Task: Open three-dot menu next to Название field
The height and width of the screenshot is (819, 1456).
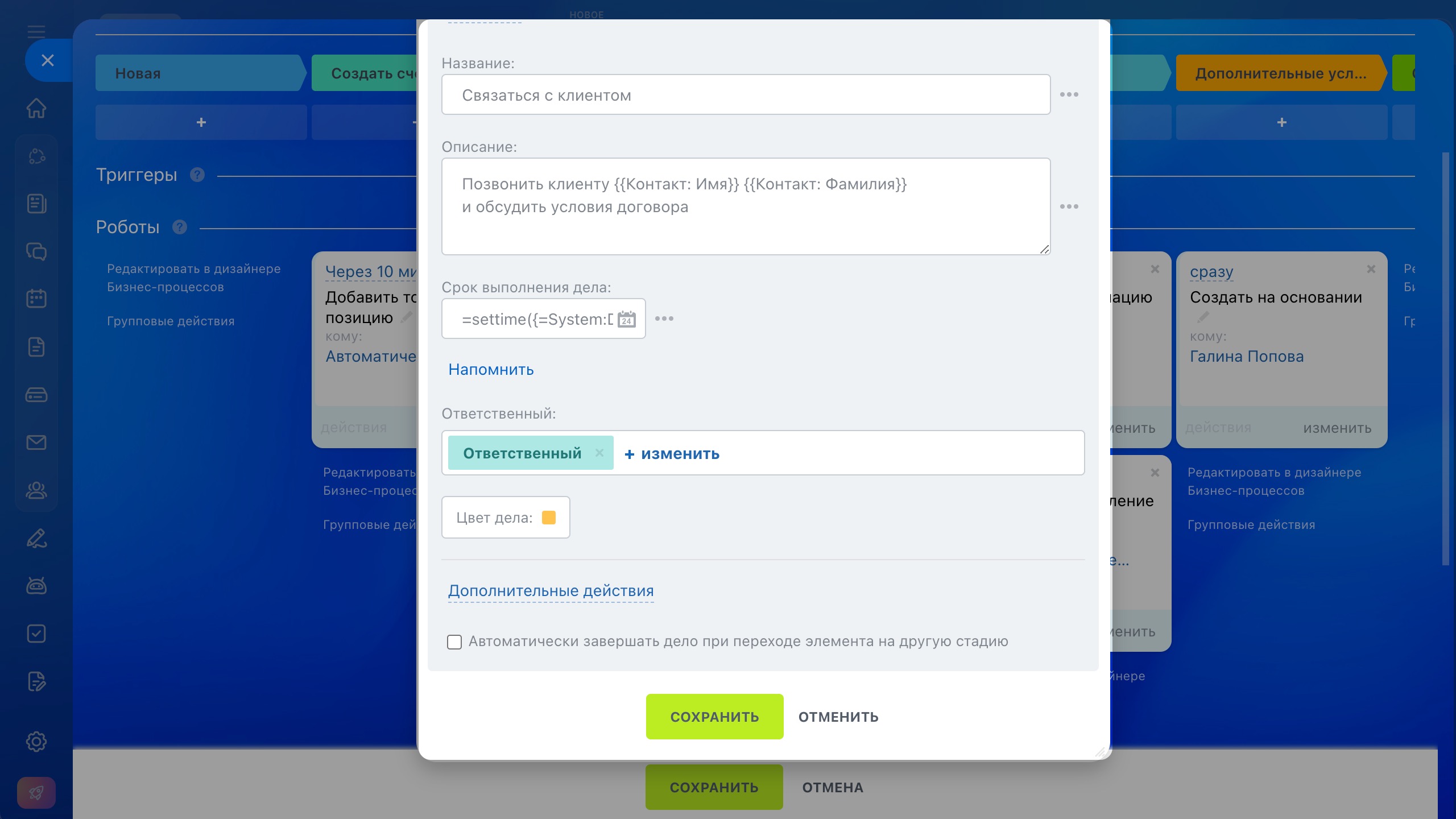Action: pos(1069,94)
